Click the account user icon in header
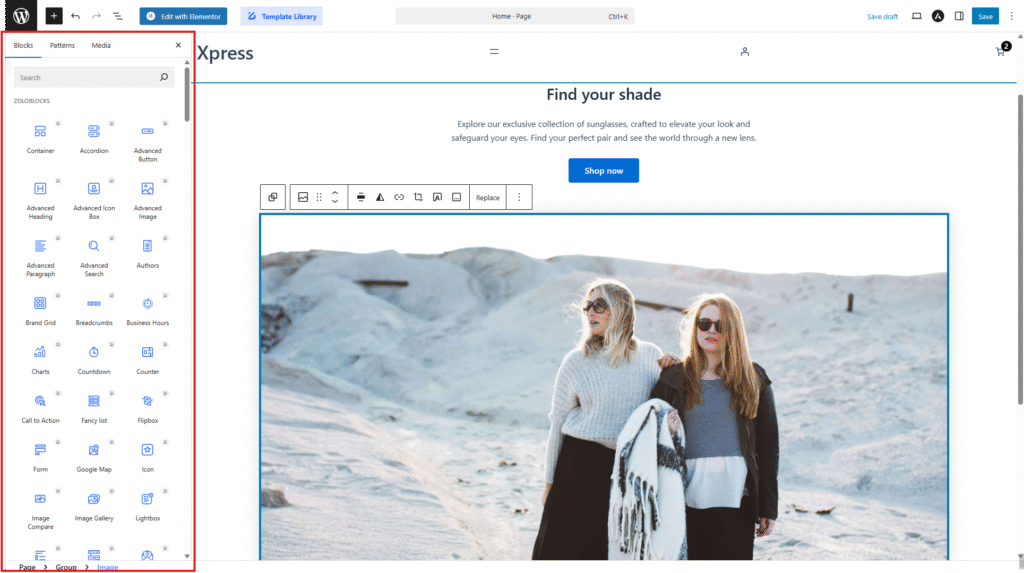This screenshot has width=1024, height=573. 744,52
